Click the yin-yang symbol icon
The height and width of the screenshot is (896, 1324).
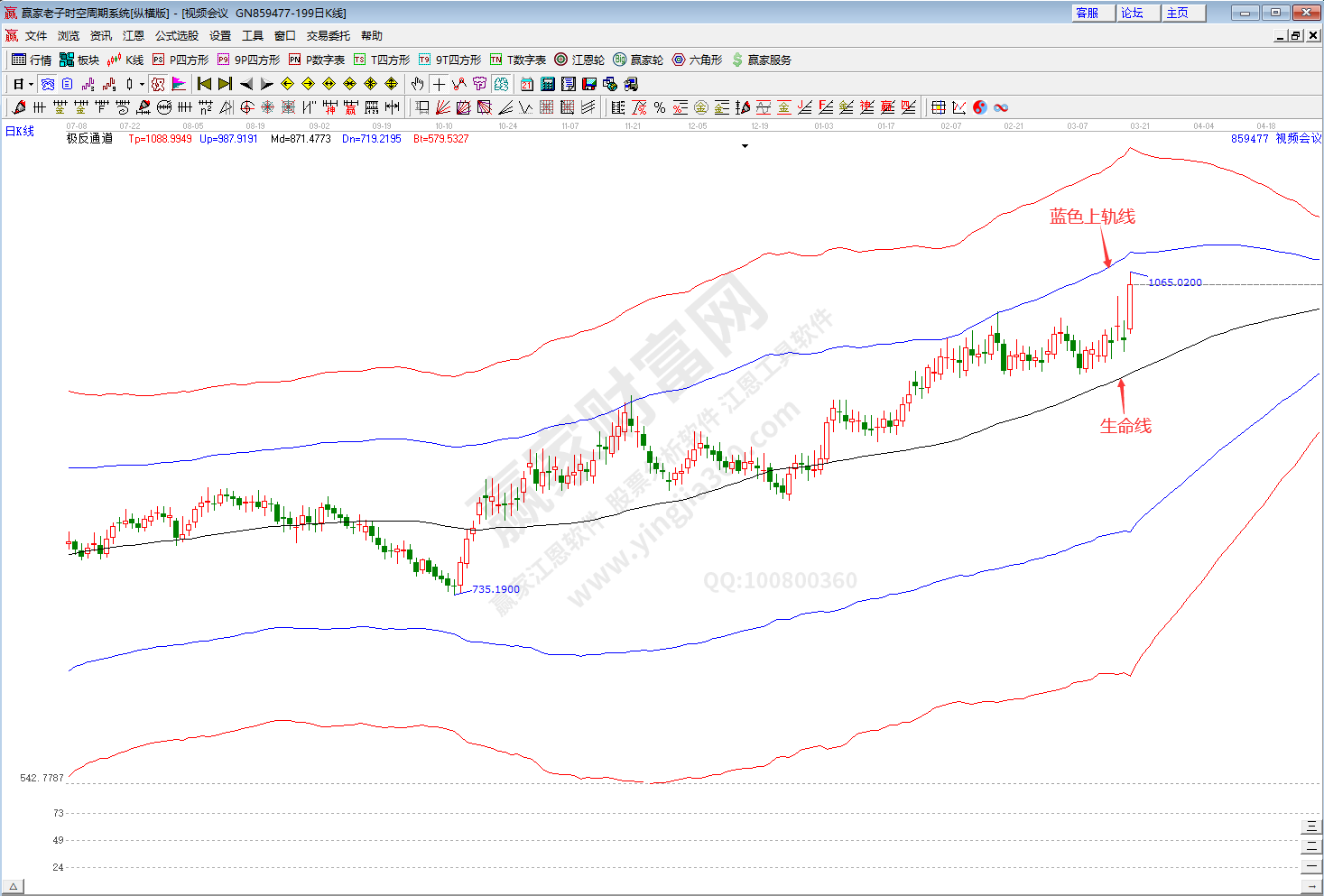pos(980,107)
